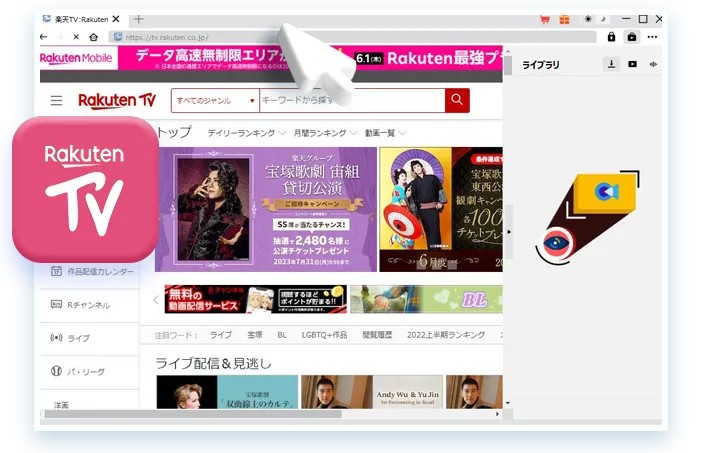Open Rチャンネル in the sidebar
The image size is (713, 453).
tap(89, 305)
